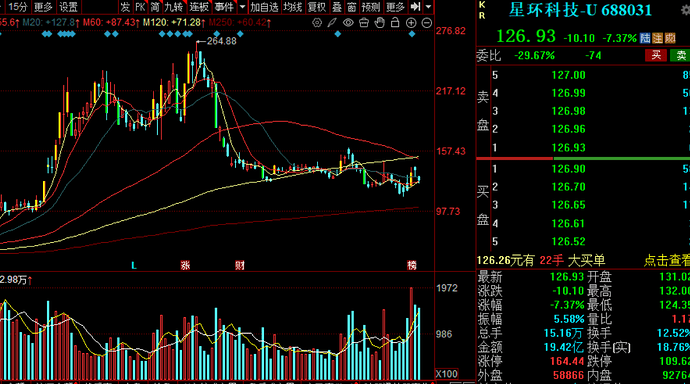This screenshot has height=384, width=690.
Task: Click the stock title 星环科技-U 688031
Action: point(580,10)
